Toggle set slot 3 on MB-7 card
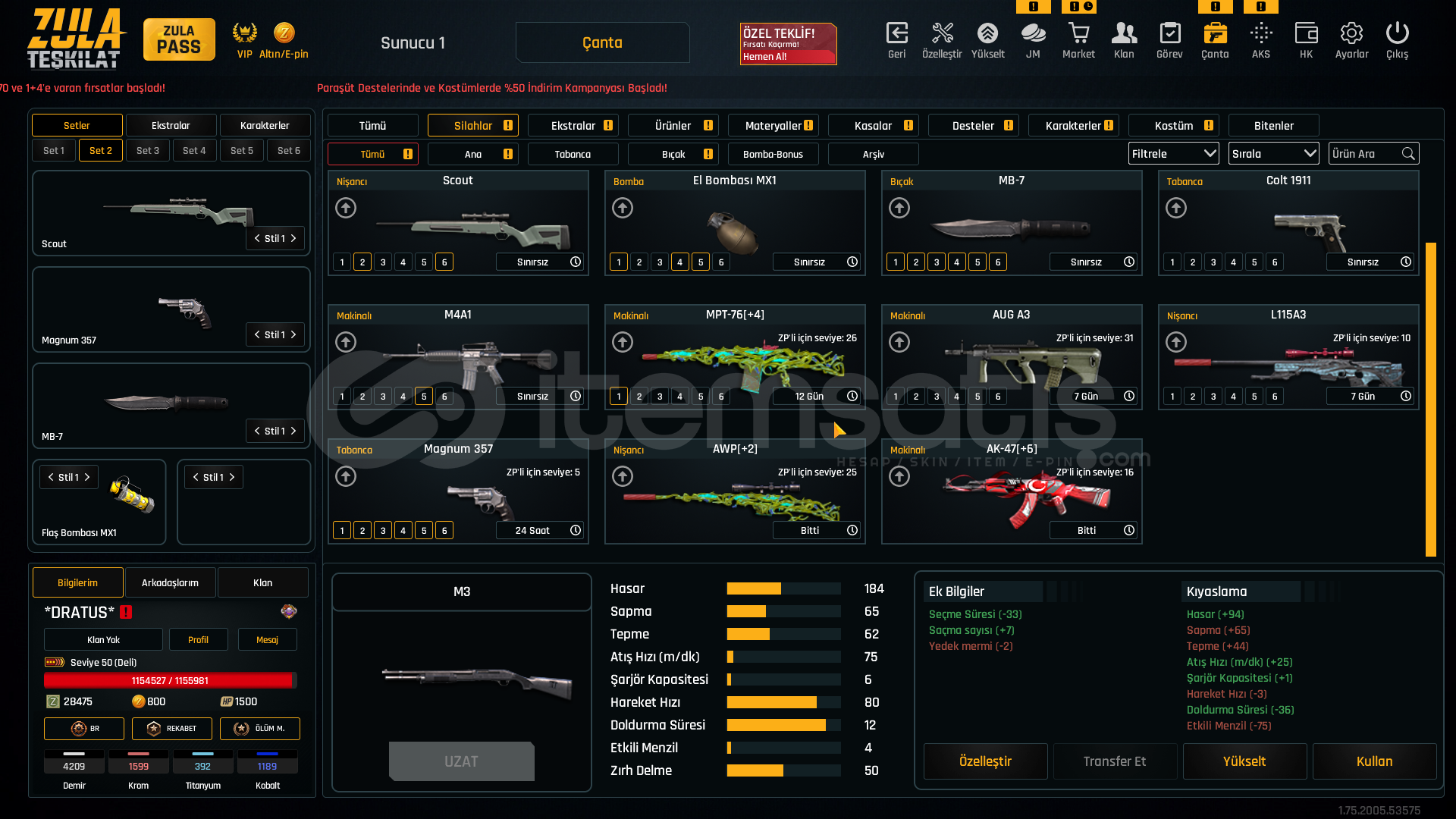This screenshot has height=819, width=1456. click(937, 262)
